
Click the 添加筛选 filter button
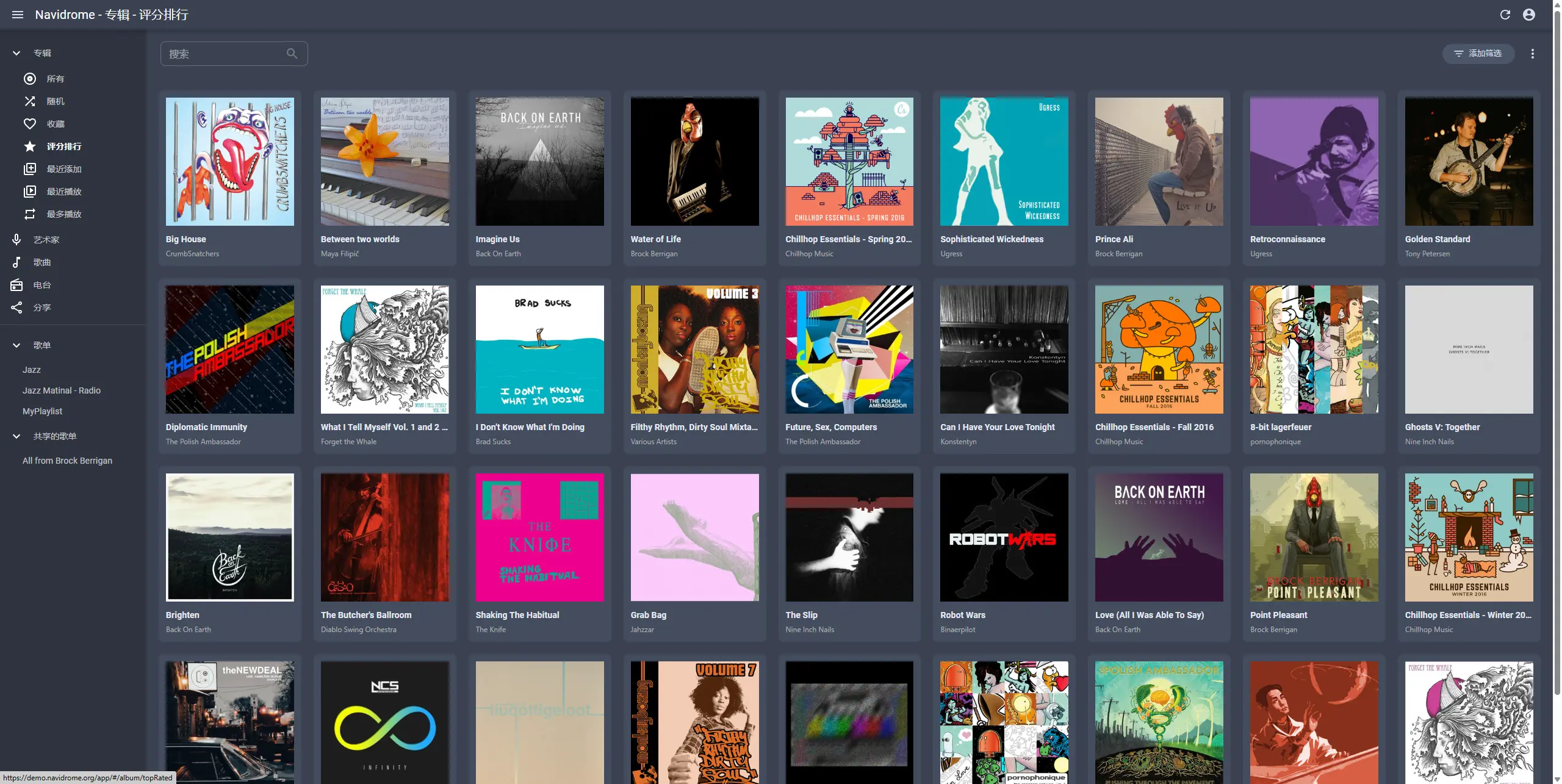1478,54
